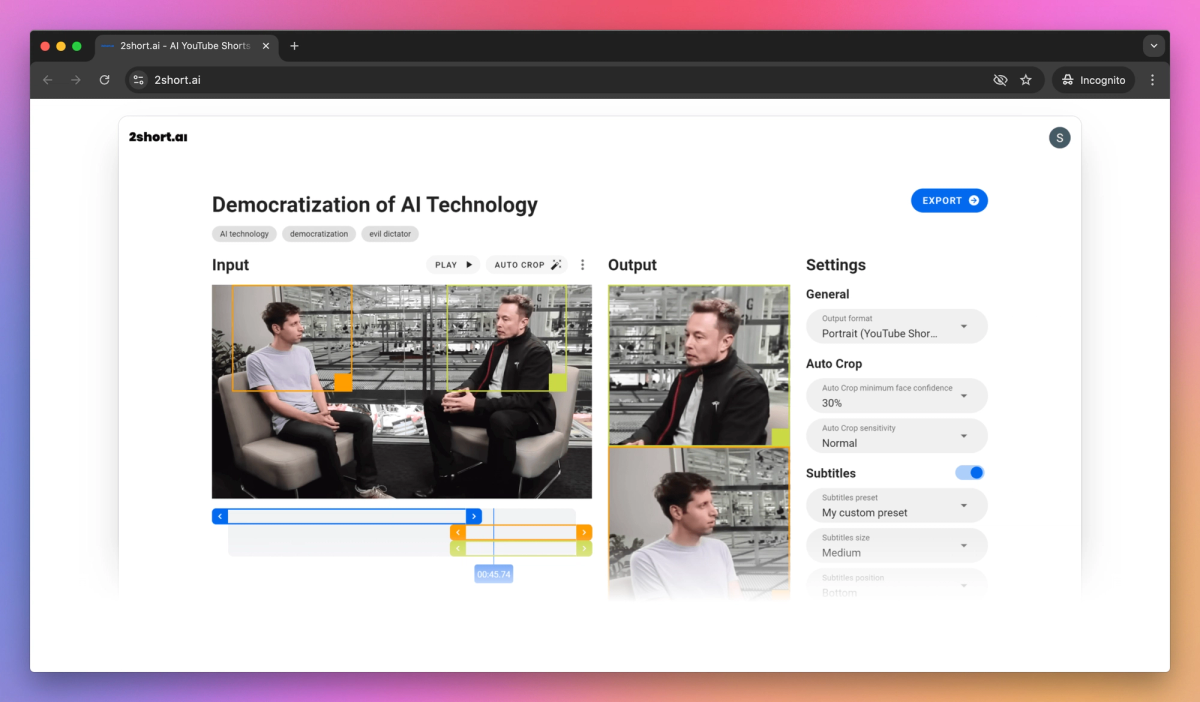The height and width of the screenshot is (702, 1200).
Task: Click the AI technology tag
Action: click(x=244, y=234)
